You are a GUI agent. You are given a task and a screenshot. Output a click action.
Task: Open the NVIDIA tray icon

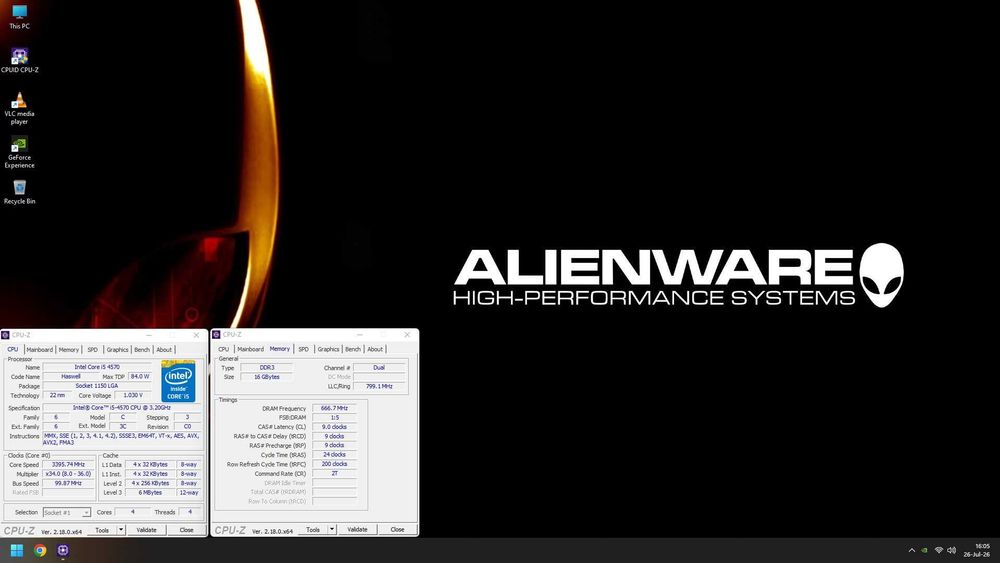[925, 550]
